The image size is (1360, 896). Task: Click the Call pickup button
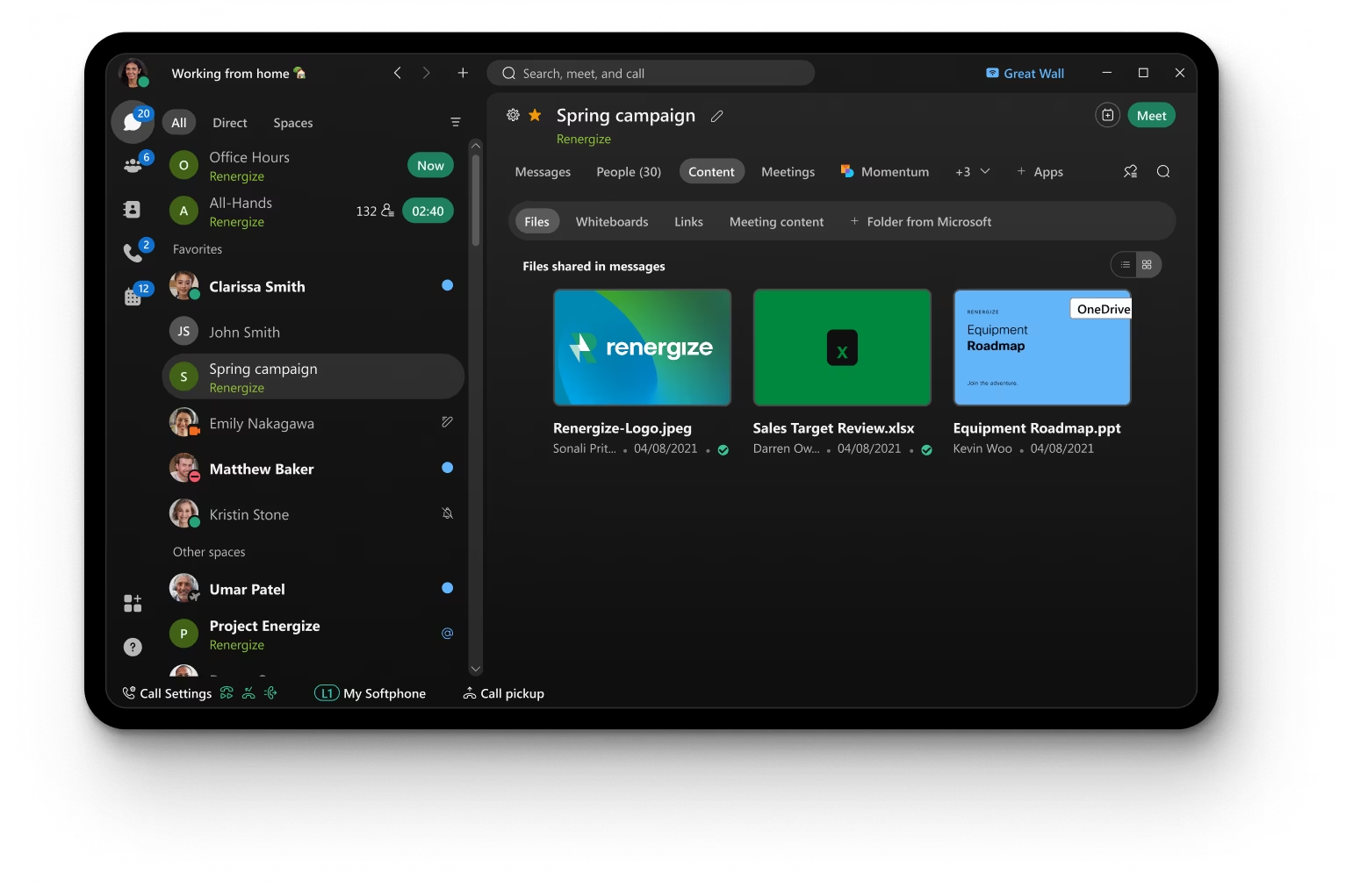(x=504, y=693)
